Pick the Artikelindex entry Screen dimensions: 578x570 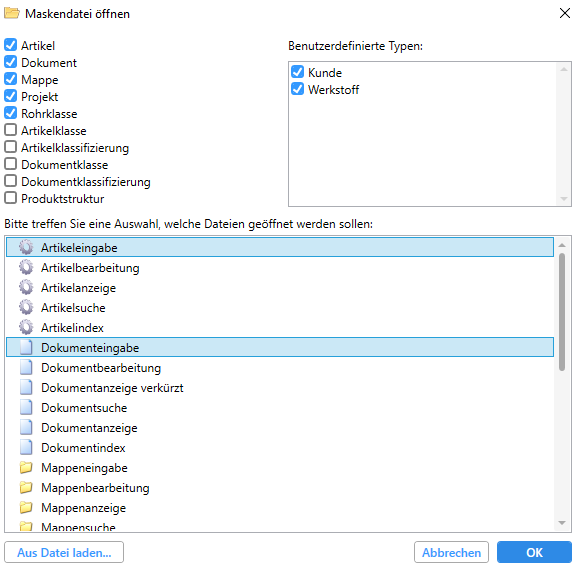[280, 327]
